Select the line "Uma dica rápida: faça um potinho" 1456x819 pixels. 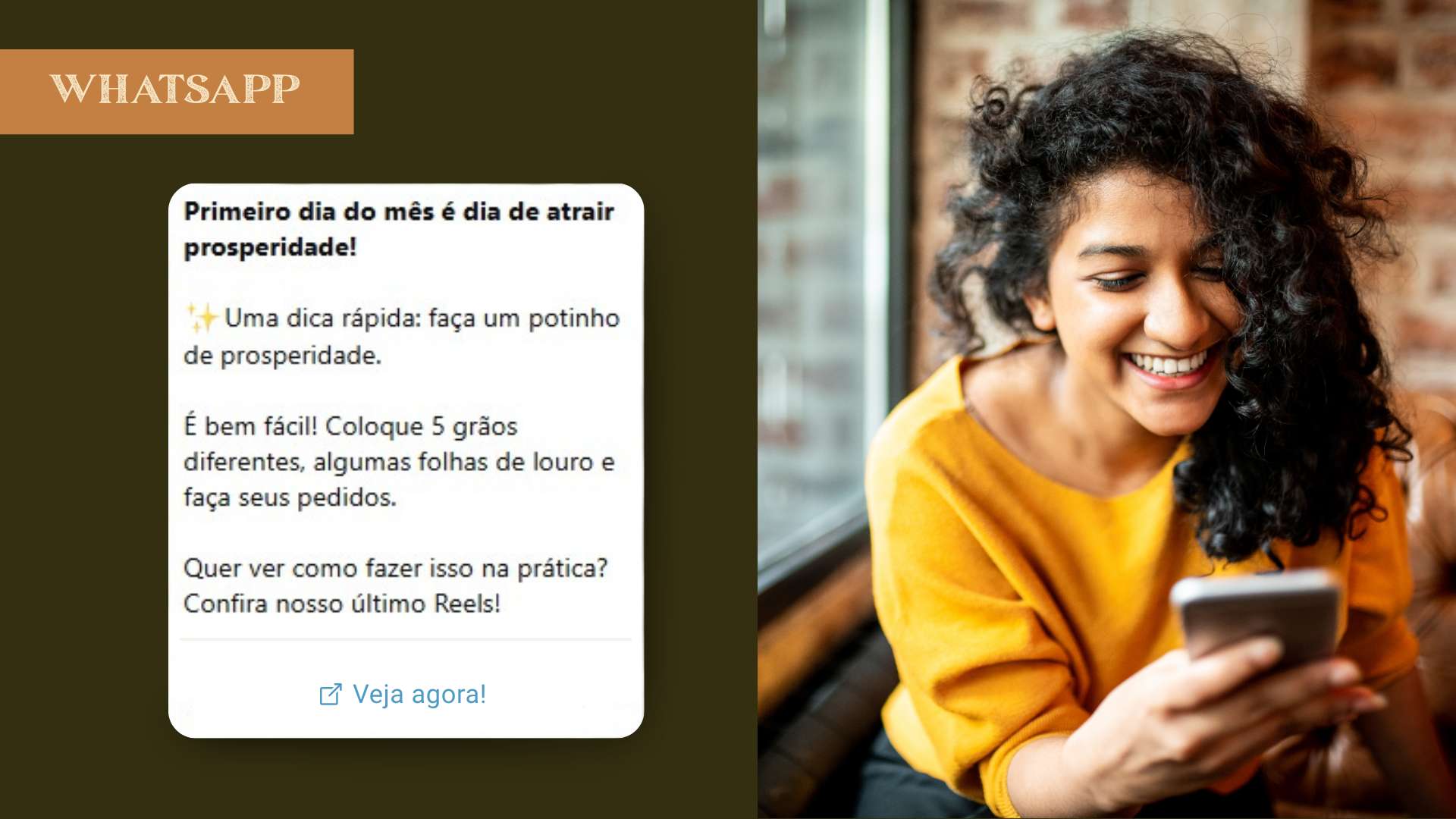[422, 318]
